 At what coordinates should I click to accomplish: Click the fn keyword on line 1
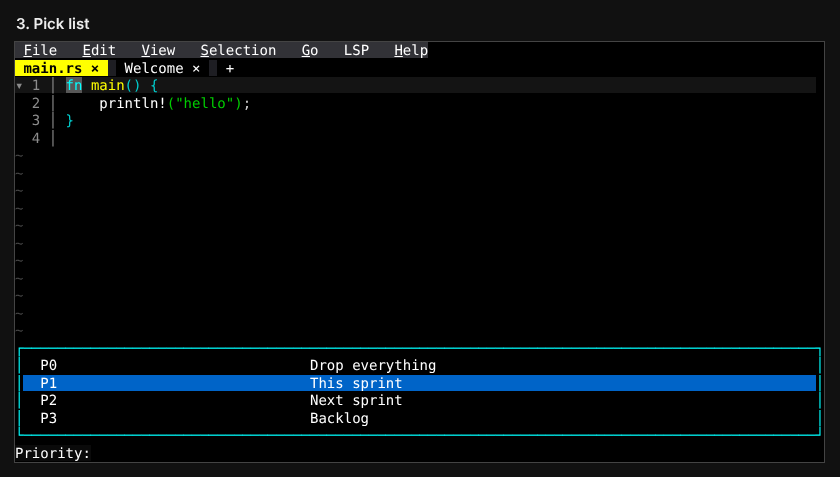(x=74, y=85)
